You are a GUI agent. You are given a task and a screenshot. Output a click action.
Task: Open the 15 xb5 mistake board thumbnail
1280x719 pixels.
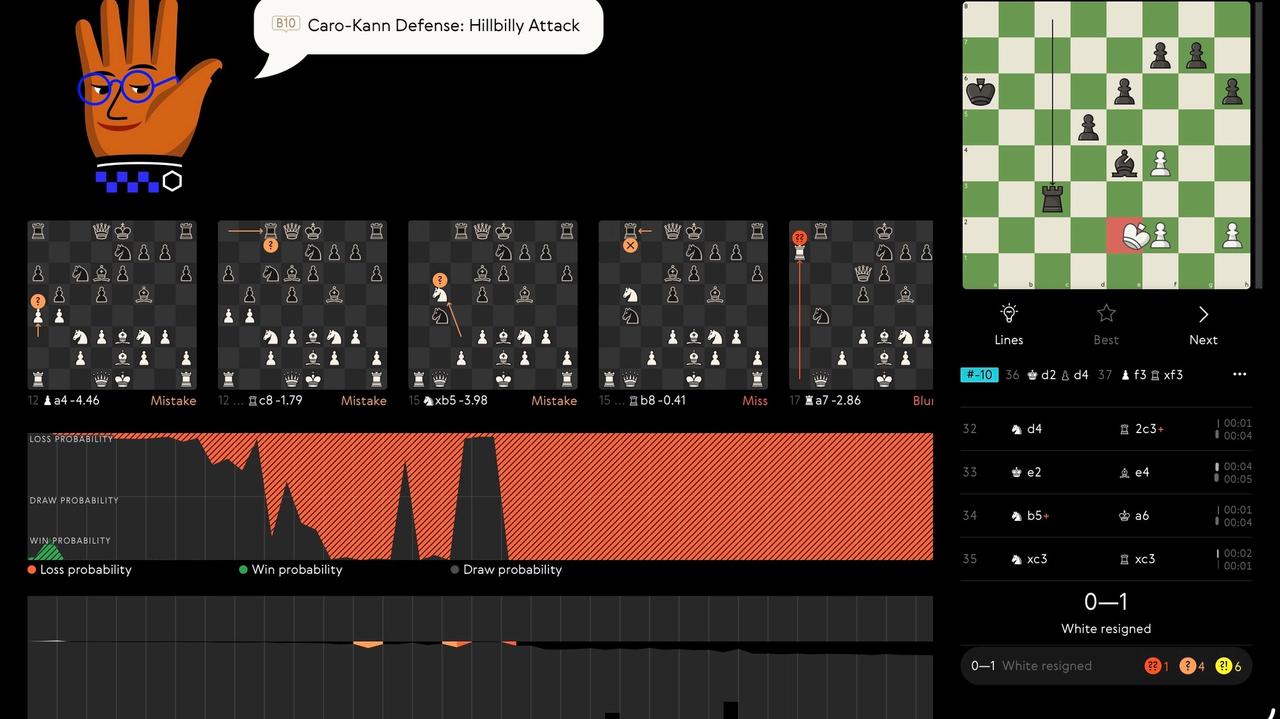(x=492, y=305)
